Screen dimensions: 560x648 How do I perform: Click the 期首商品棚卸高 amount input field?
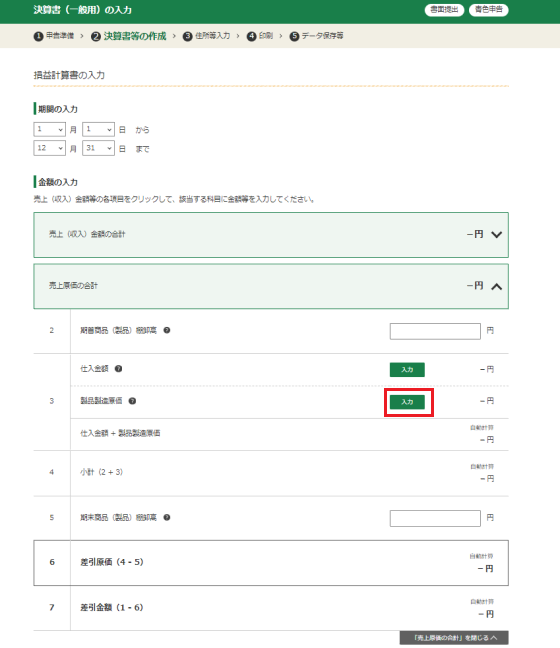pyautogui.click(x=435, y=331)
